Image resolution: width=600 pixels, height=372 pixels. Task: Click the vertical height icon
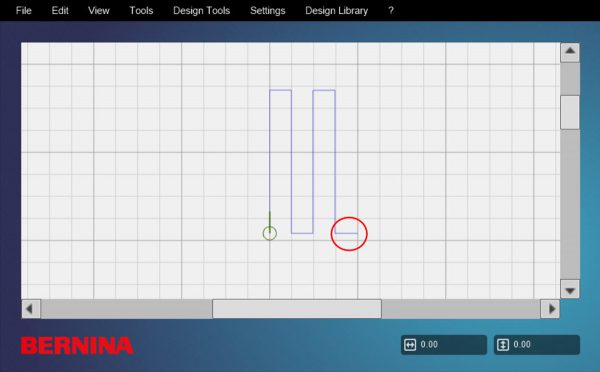(x=503, y=345)
